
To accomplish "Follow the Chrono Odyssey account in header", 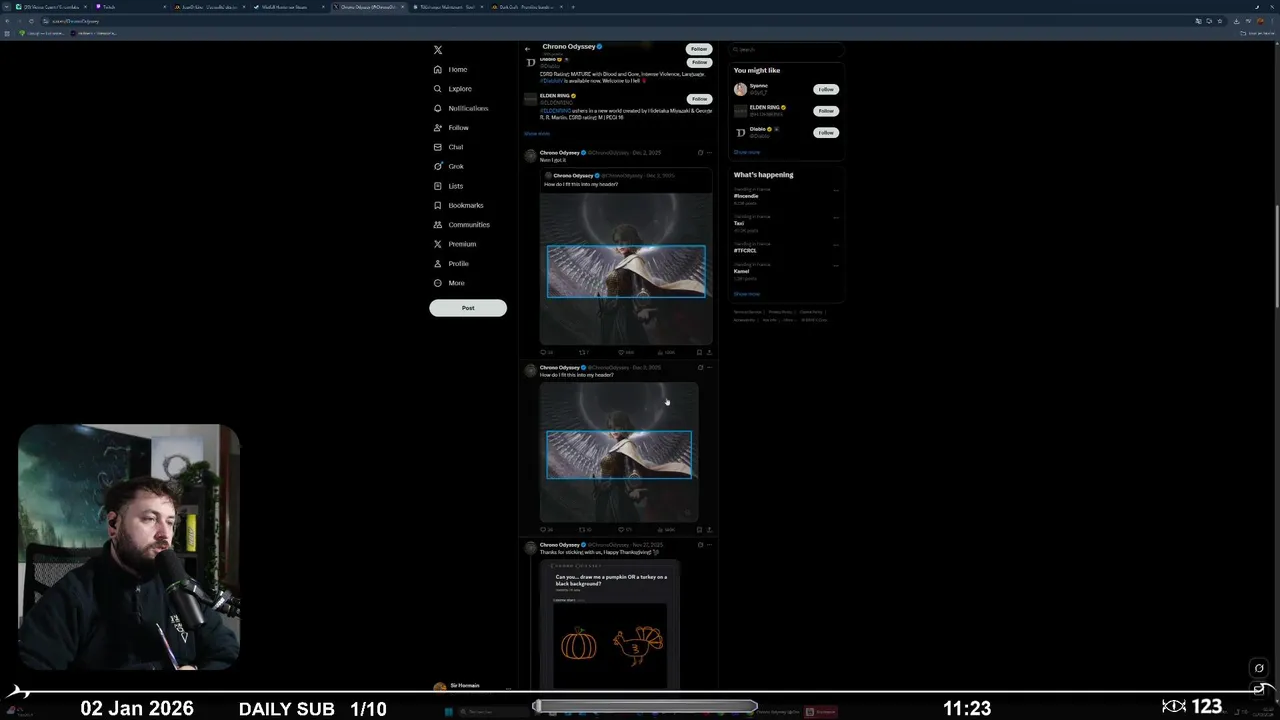I will click(x=699, y=49).
